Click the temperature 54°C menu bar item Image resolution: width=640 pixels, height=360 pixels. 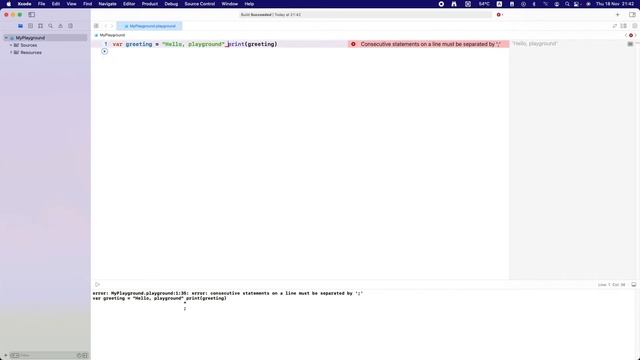click(x=484, y=4)
